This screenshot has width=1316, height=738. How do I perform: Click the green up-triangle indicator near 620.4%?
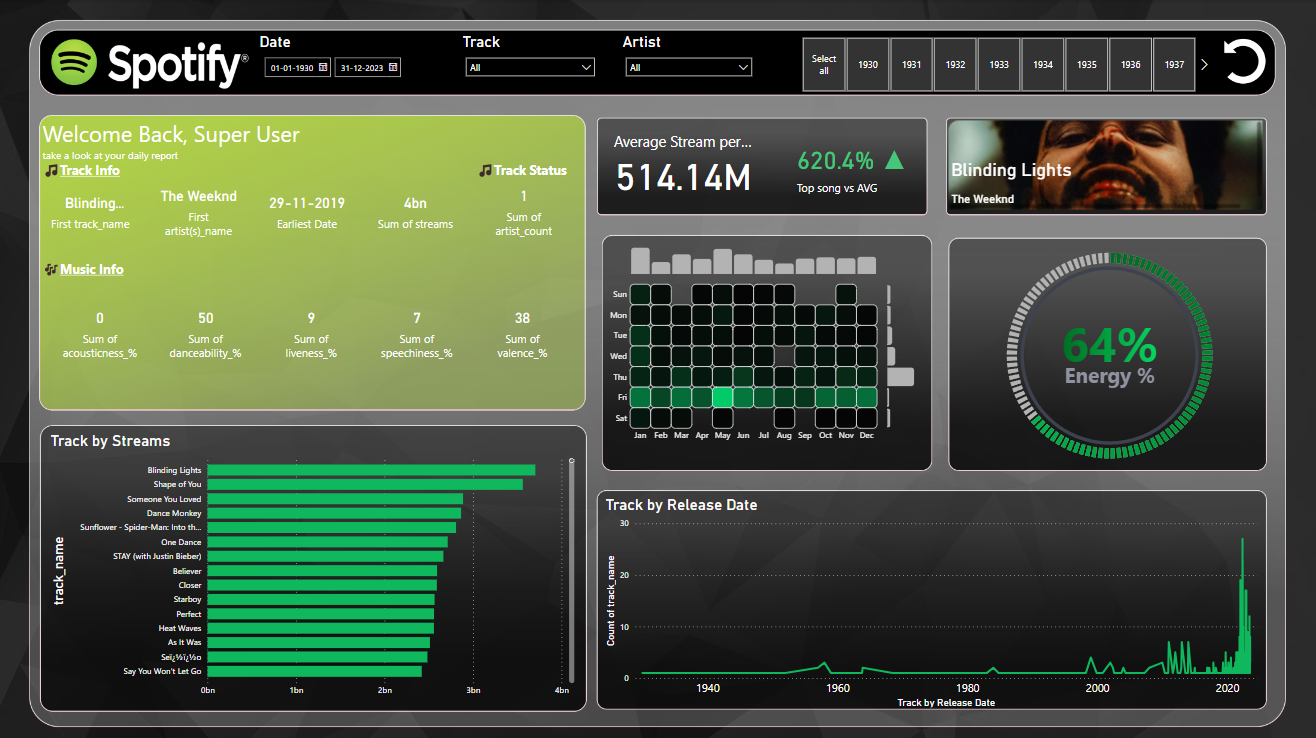[894, 160]
